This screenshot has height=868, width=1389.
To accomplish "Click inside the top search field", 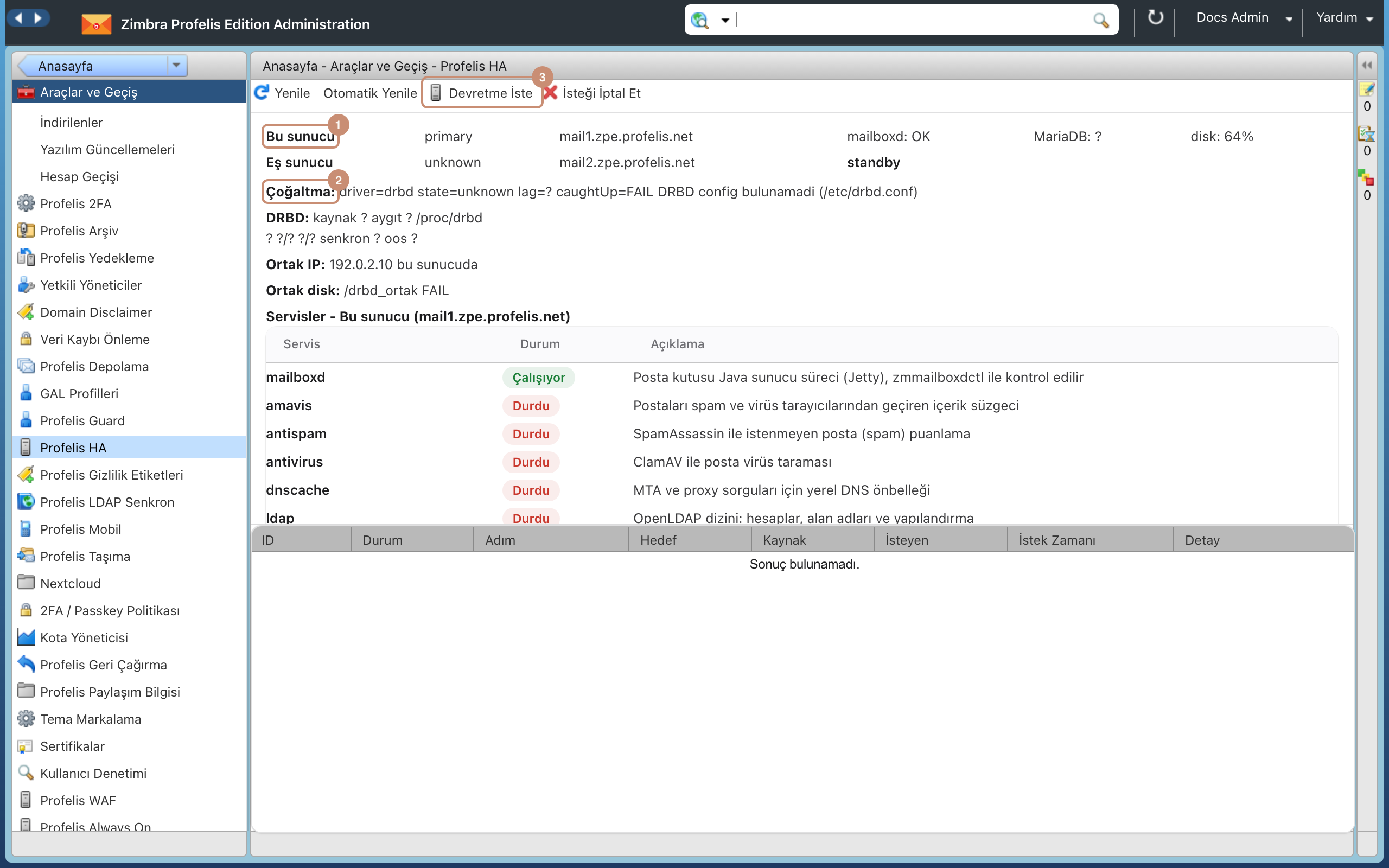I will (x=913, y=20).
